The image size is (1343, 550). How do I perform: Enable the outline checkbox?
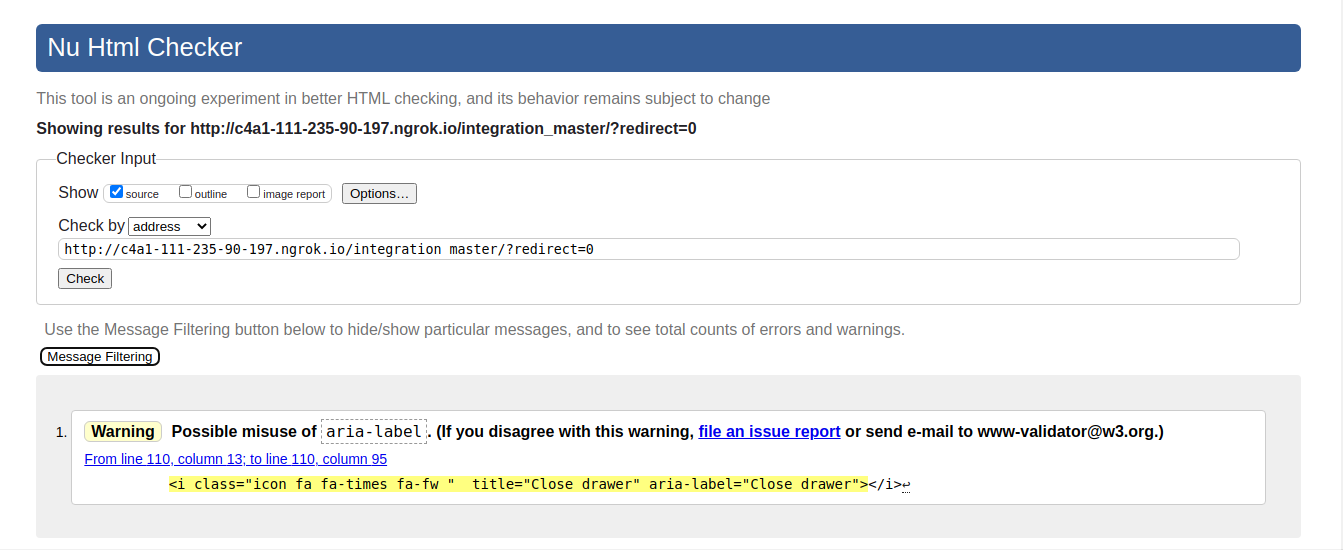coord(185,192)
